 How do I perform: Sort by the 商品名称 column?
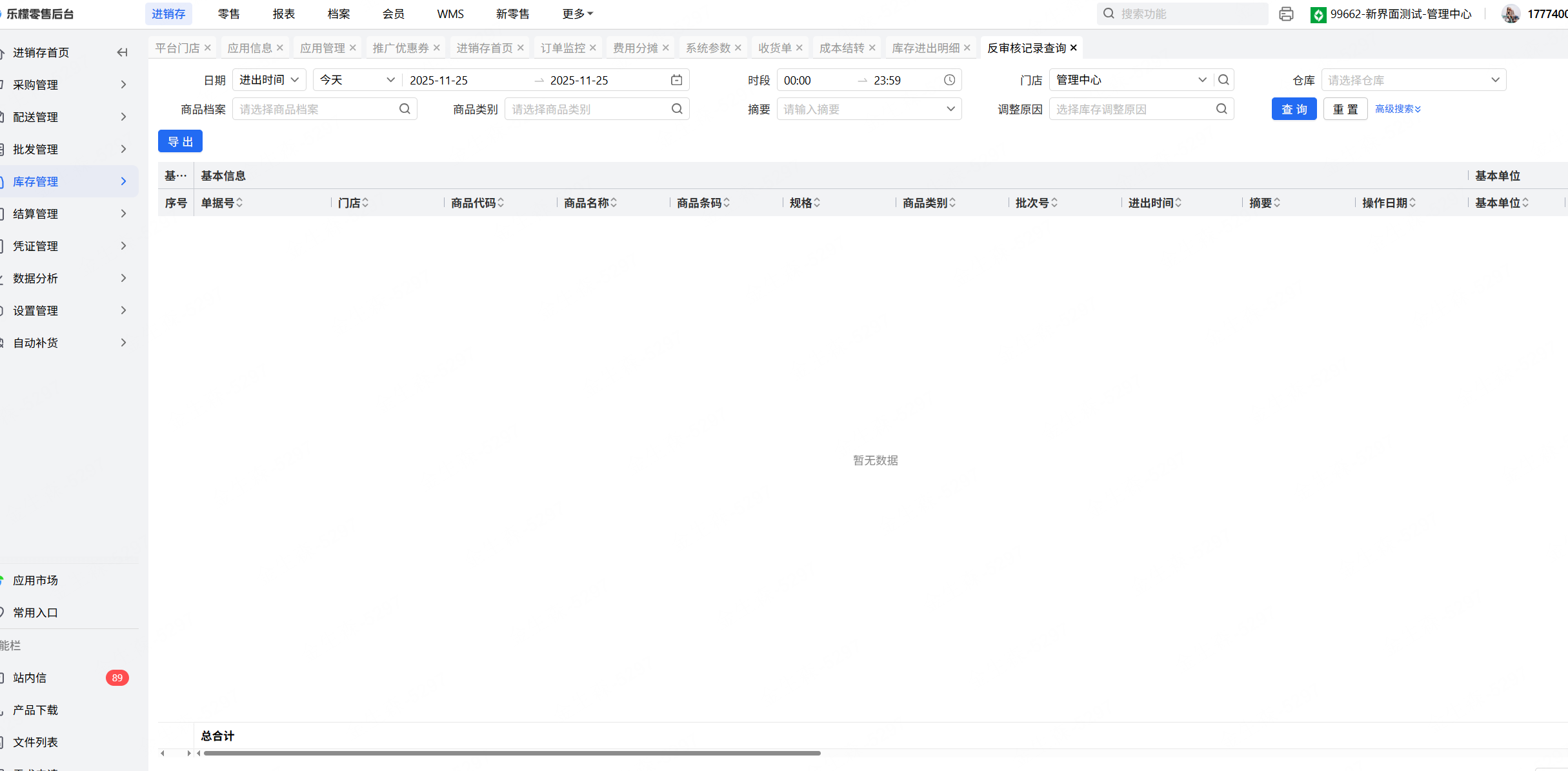[614, 203]
